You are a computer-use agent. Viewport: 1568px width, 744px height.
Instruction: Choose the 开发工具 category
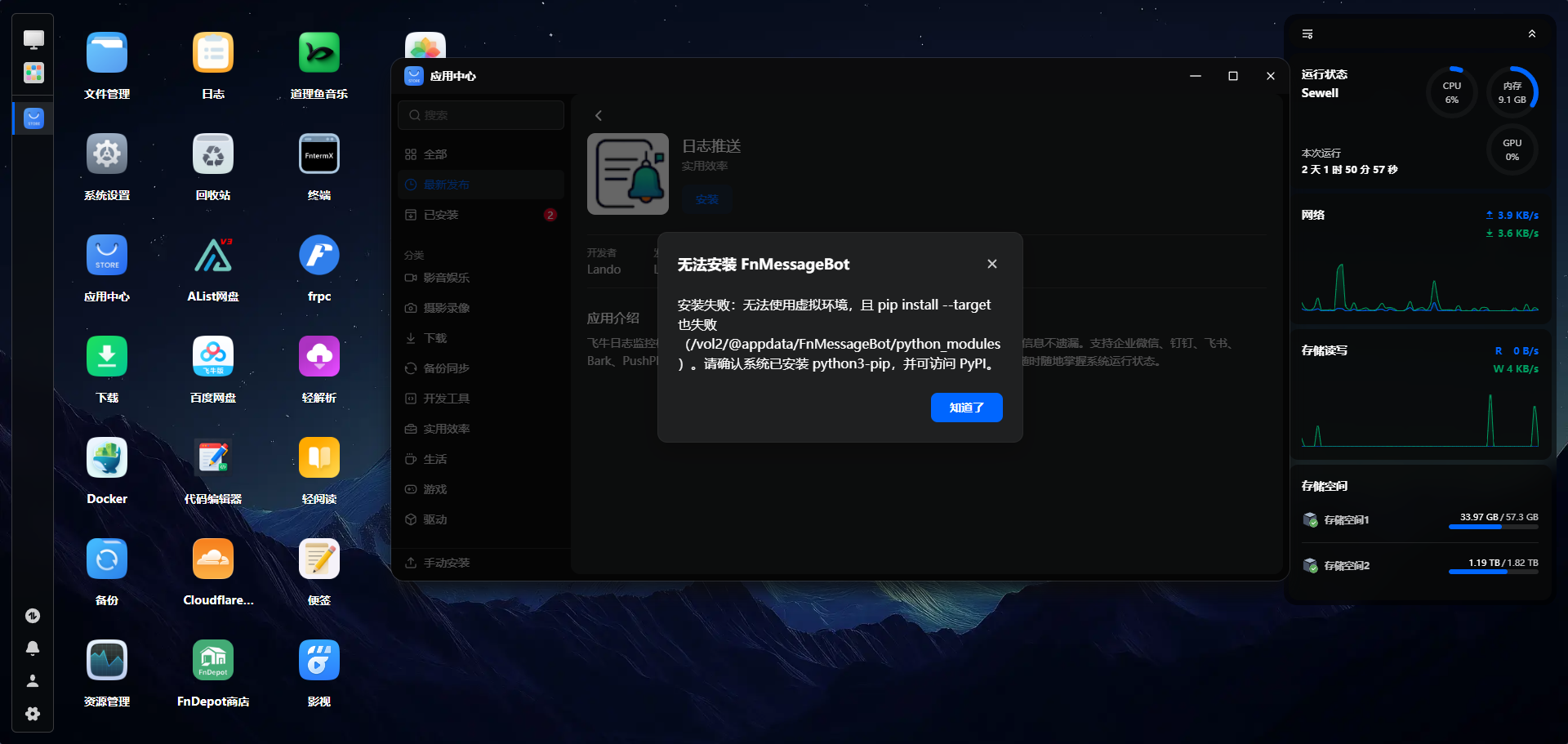[481, 399]
